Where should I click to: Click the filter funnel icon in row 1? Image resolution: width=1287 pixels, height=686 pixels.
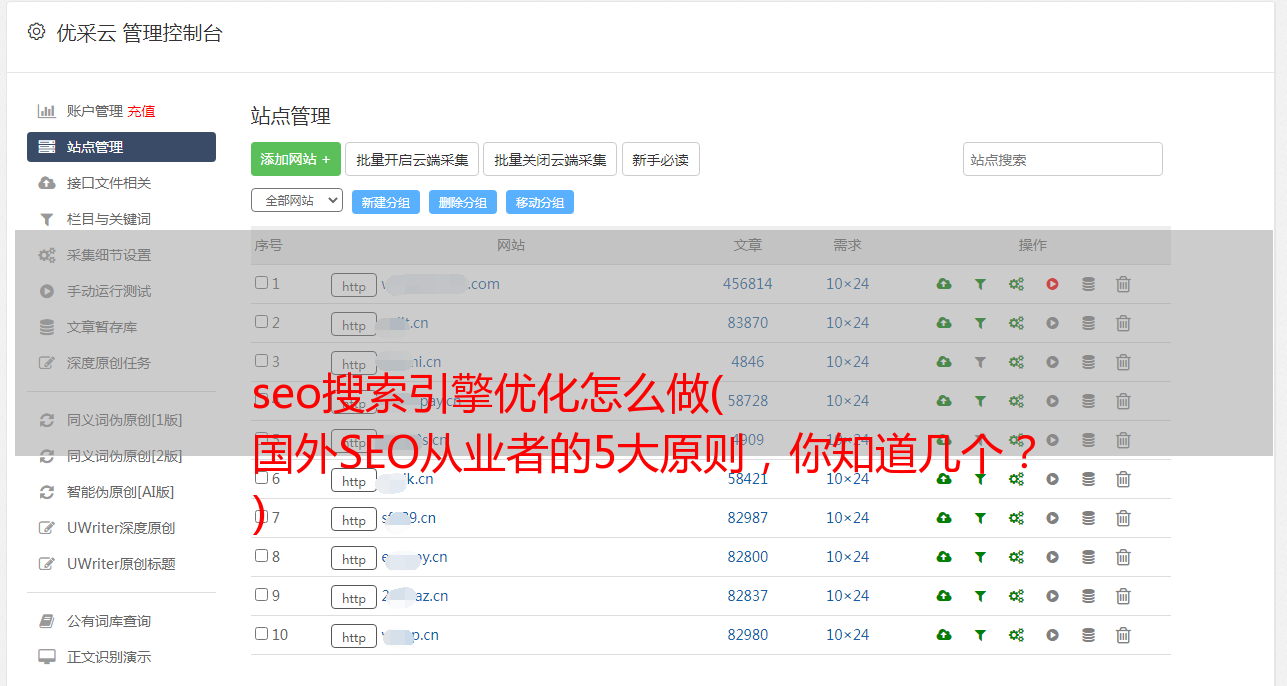980,284
